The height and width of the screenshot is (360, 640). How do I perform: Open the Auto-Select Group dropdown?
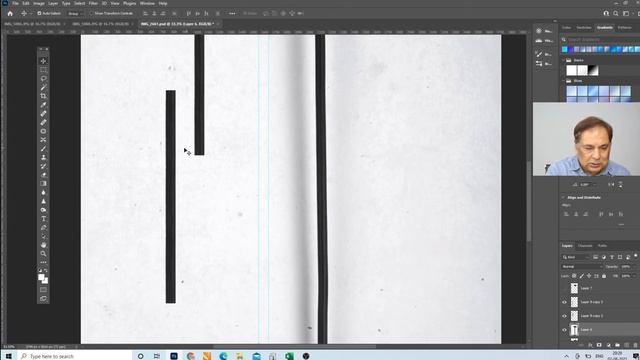point(74,13)
